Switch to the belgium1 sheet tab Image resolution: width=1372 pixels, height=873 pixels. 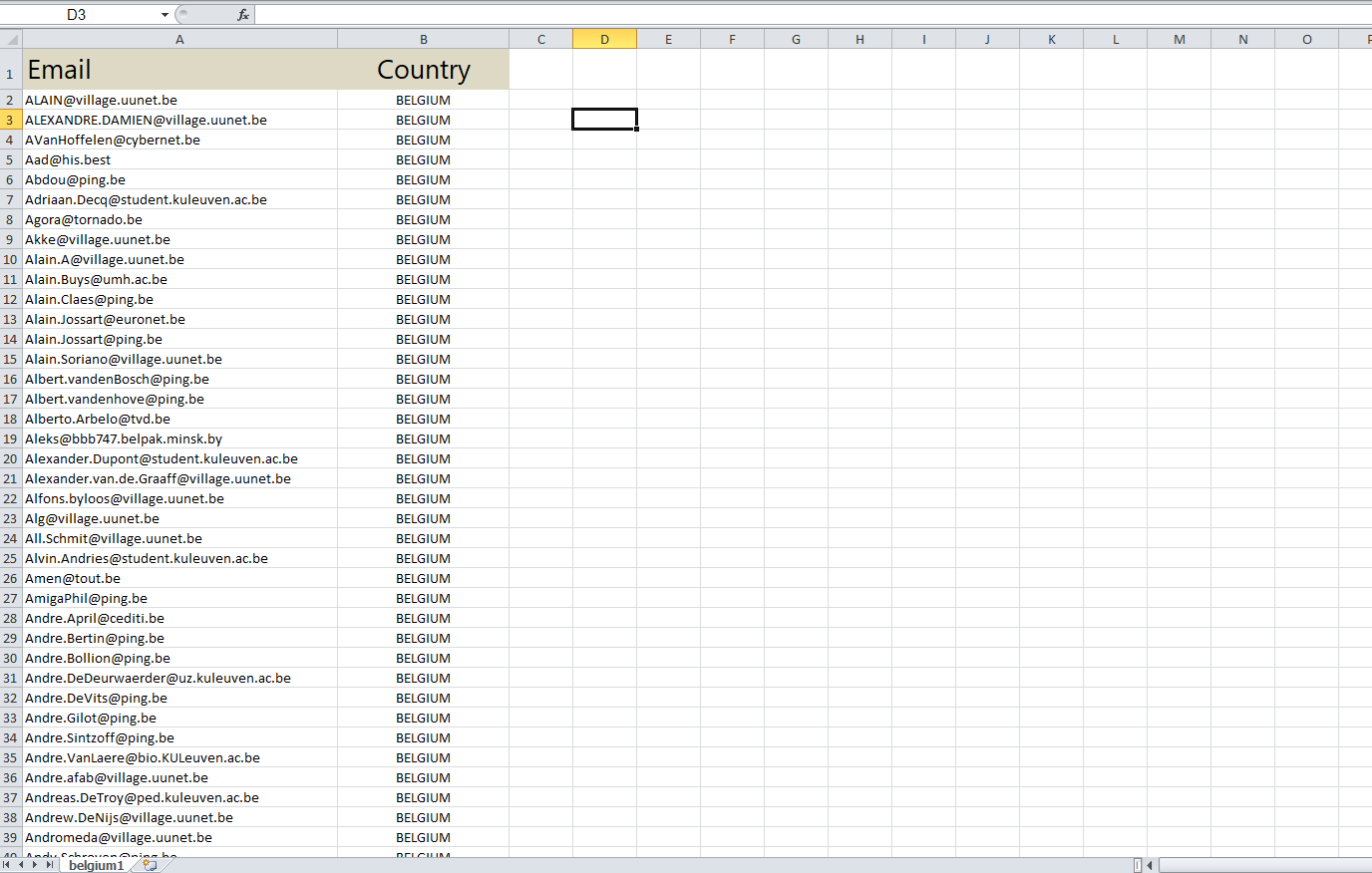96,865
